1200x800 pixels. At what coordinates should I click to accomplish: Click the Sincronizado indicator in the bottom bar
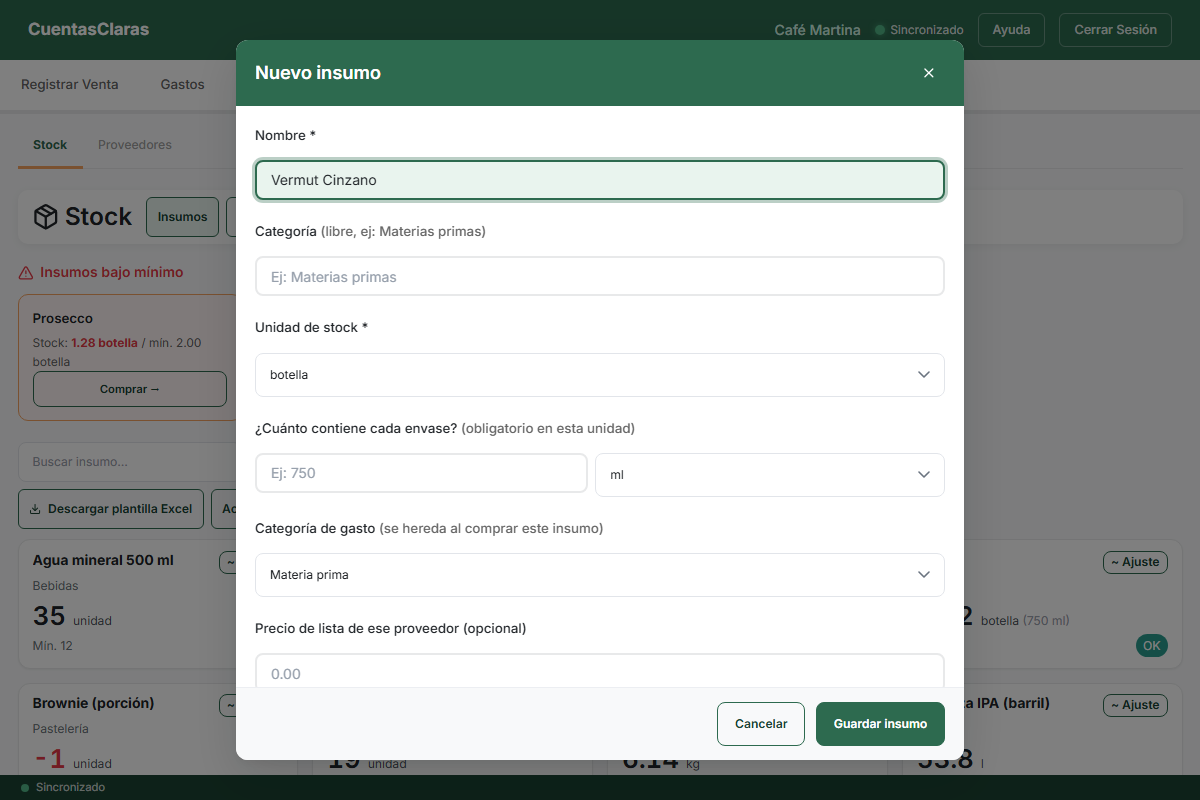[x=63, y=788]
